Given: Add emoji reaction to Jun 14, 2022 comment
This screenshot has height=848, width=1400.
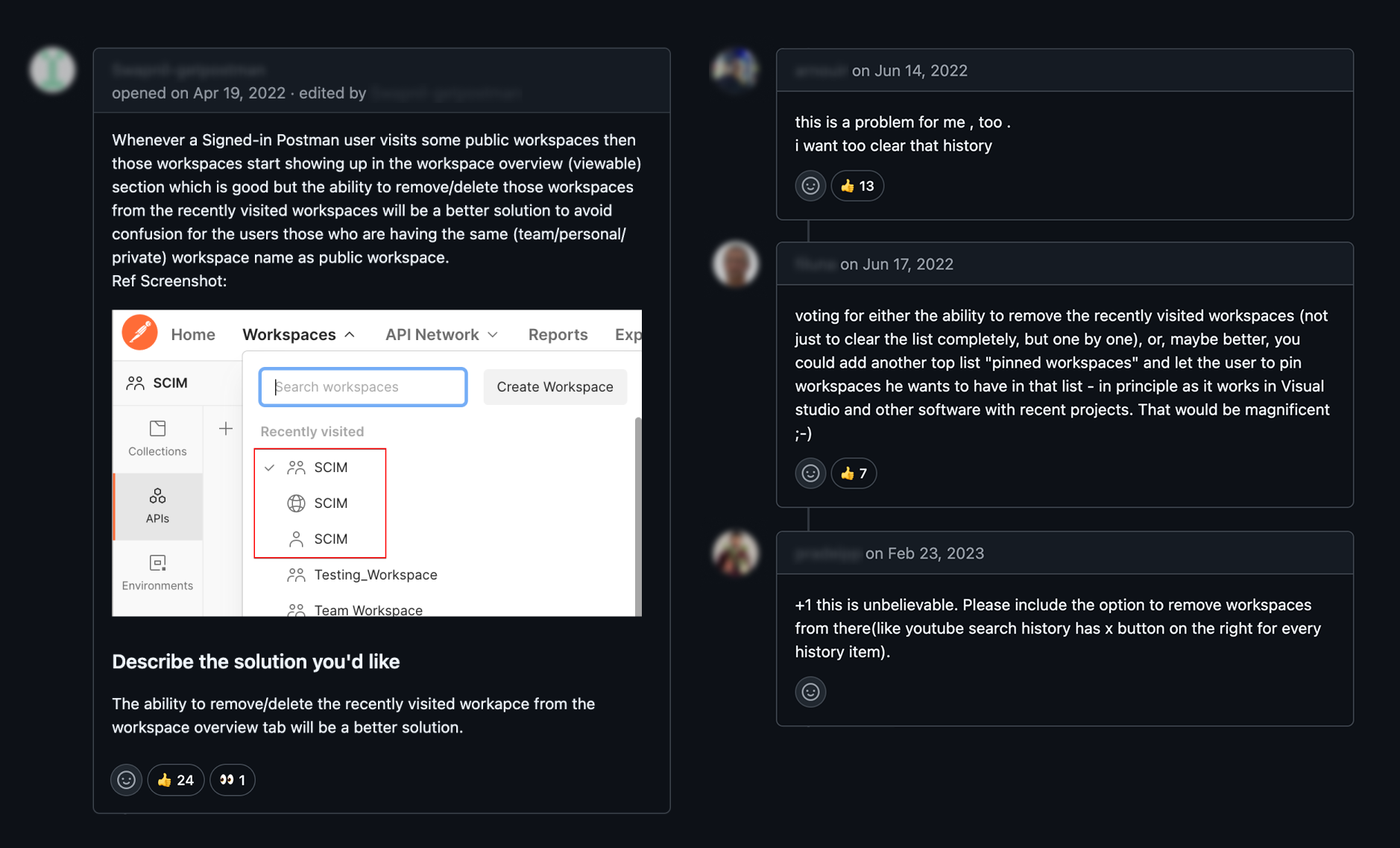Looking at the screenshot, I should (x=810, y=186).
